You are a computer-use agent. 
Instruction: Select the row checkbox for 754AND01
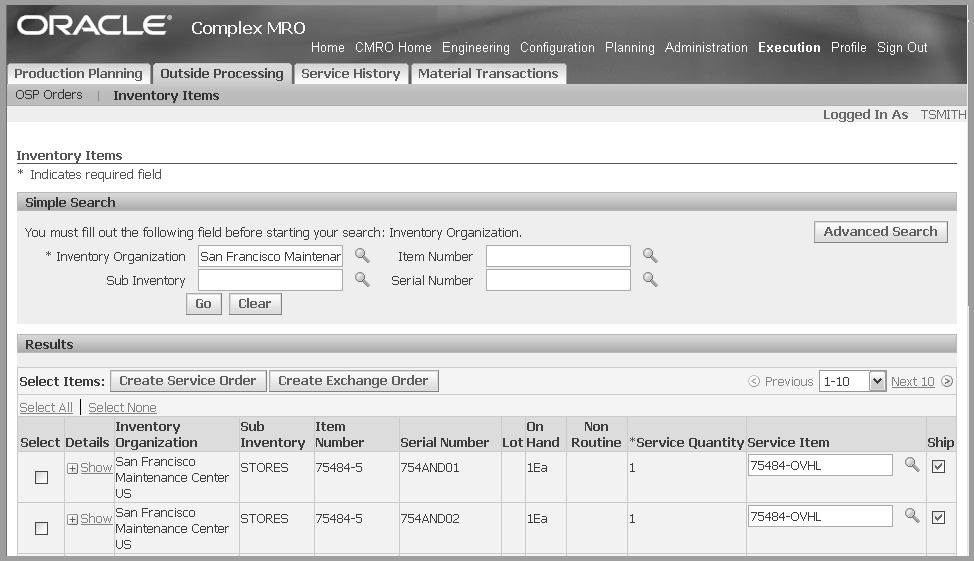[x=42, y=478]
